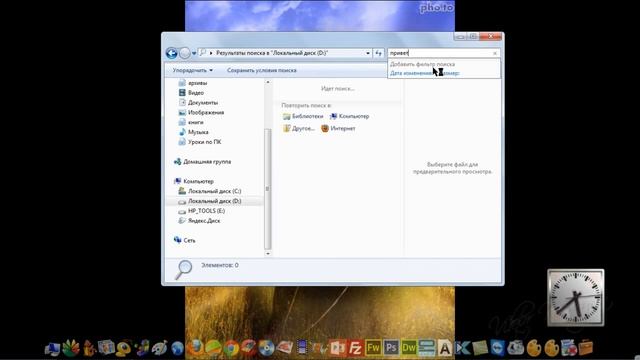
Task: Launch PowerPoint from the dock
Action: [x=338, y=348]
